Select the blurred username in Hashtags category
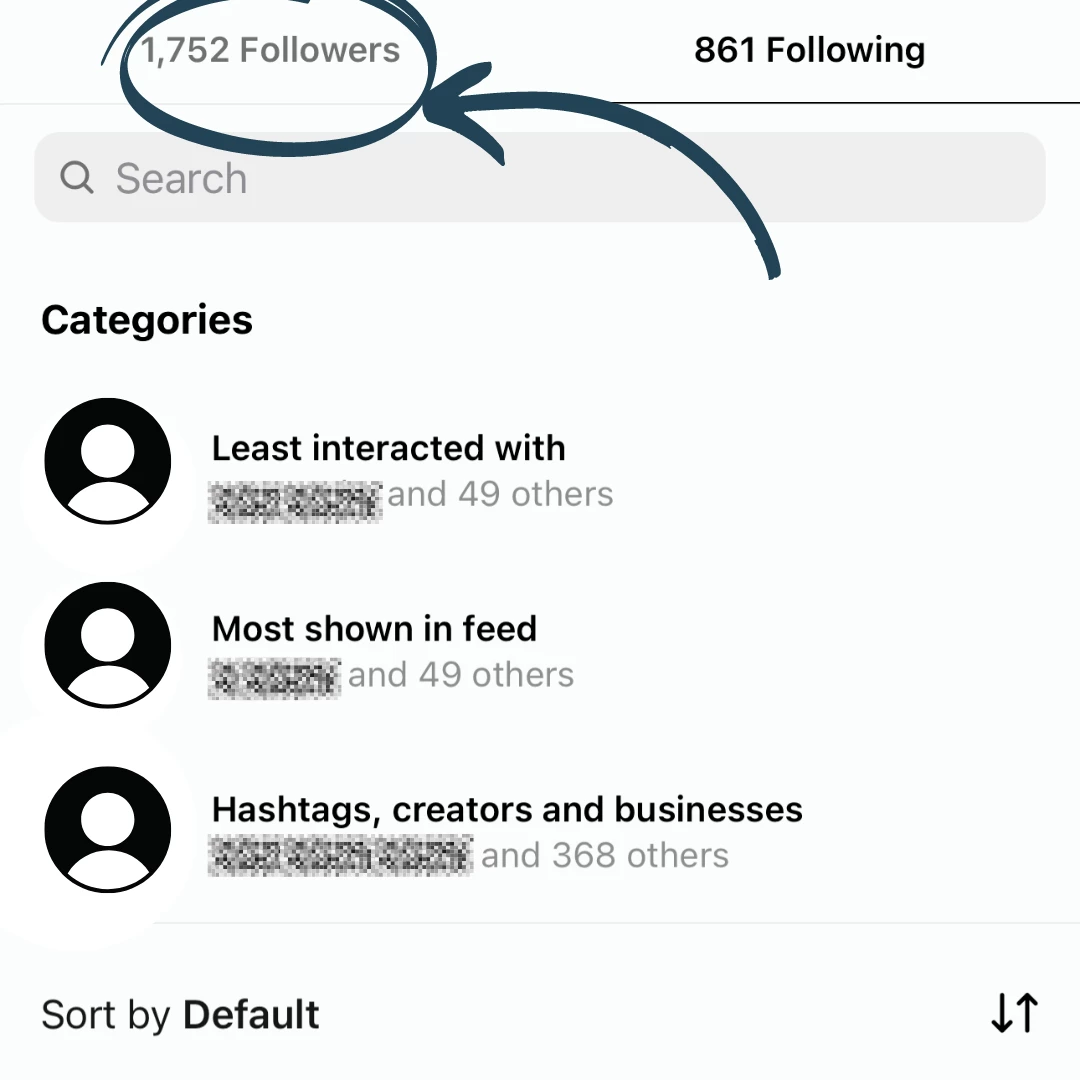Viewport: 1080px width, 1080px height. (340, 855)
